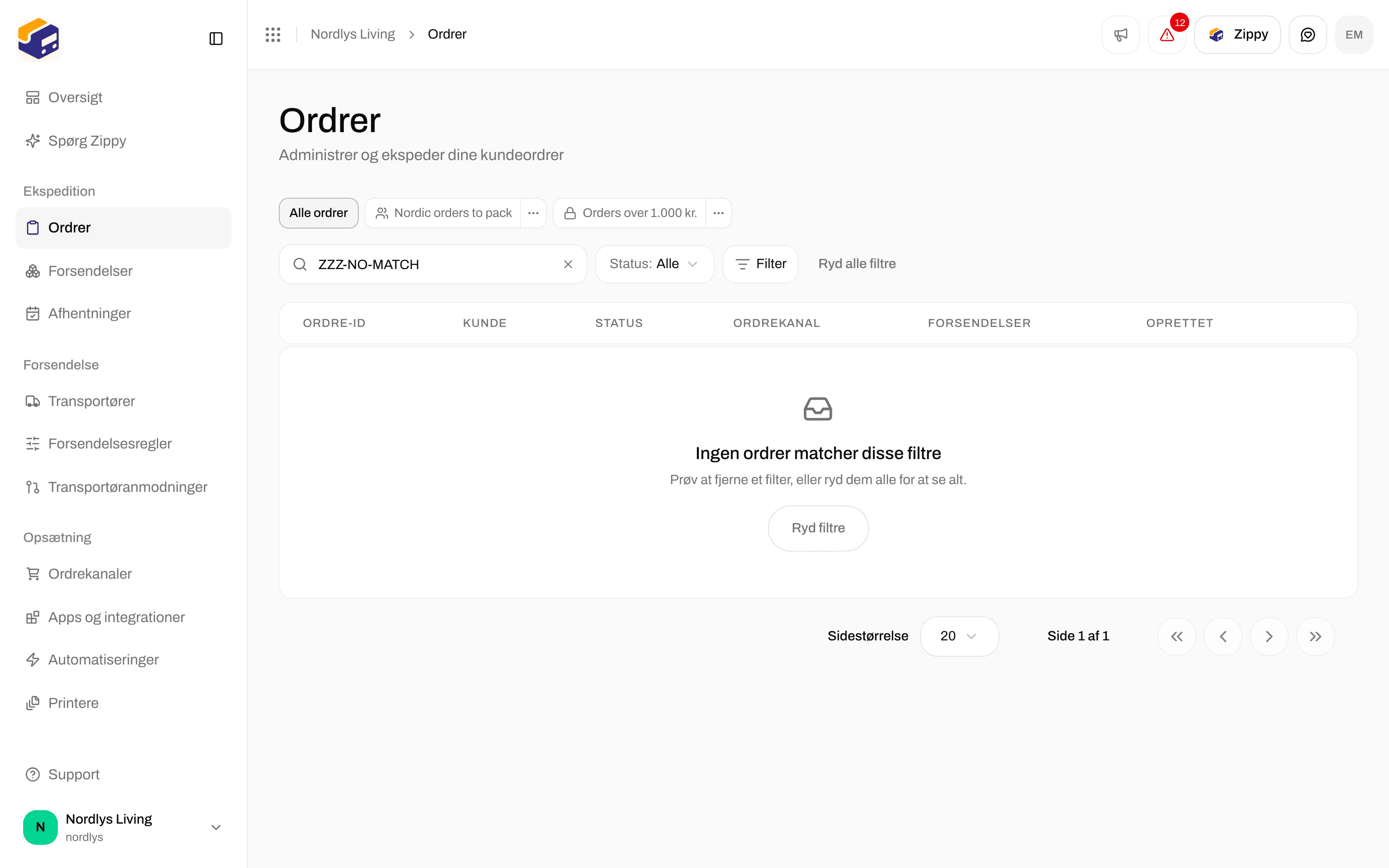1389x868 pixels.
Task: Open the alerts icon with badge 12
Action: 1167,34
